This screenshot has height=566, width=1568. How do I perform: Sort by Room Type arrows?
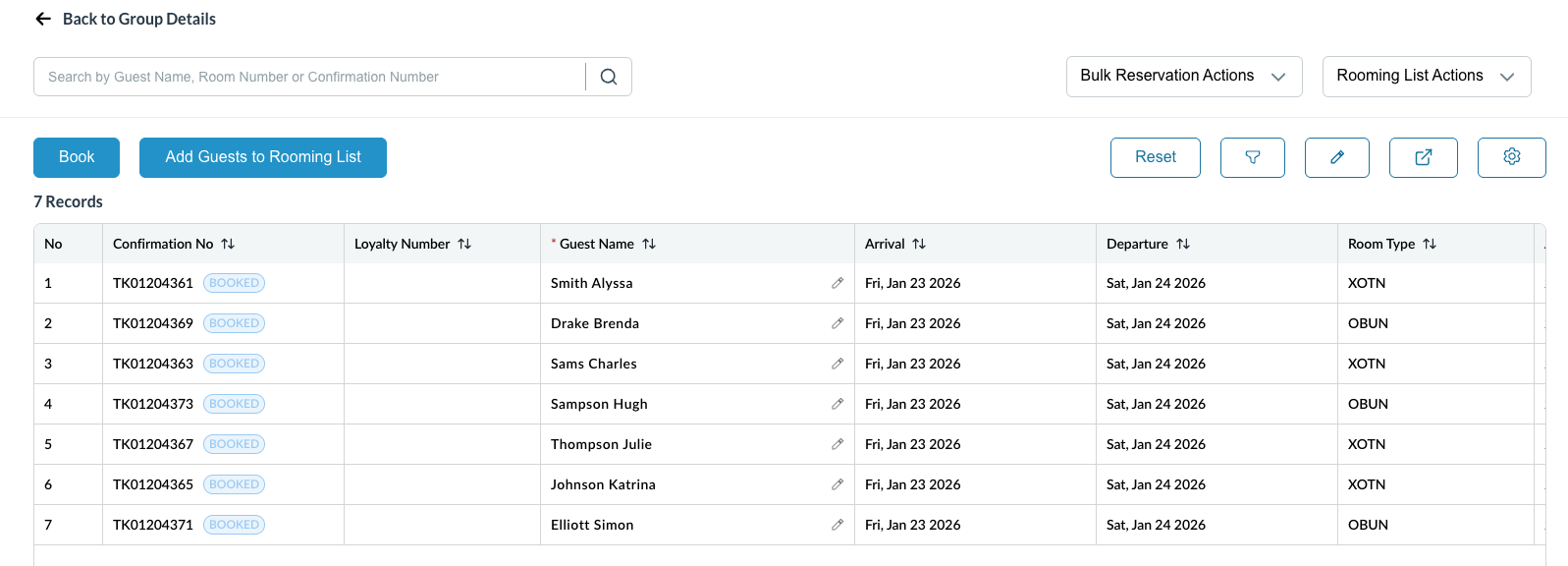(x=1430, y=244)
